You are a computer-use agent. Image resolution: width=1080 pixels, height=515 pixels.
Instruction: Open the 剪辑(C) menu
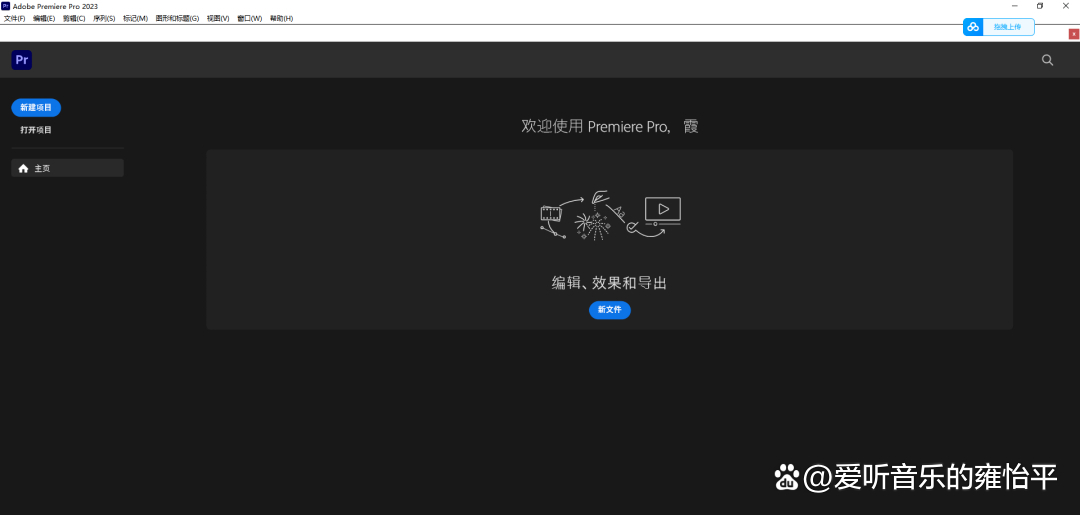click(x=74, y=19)
